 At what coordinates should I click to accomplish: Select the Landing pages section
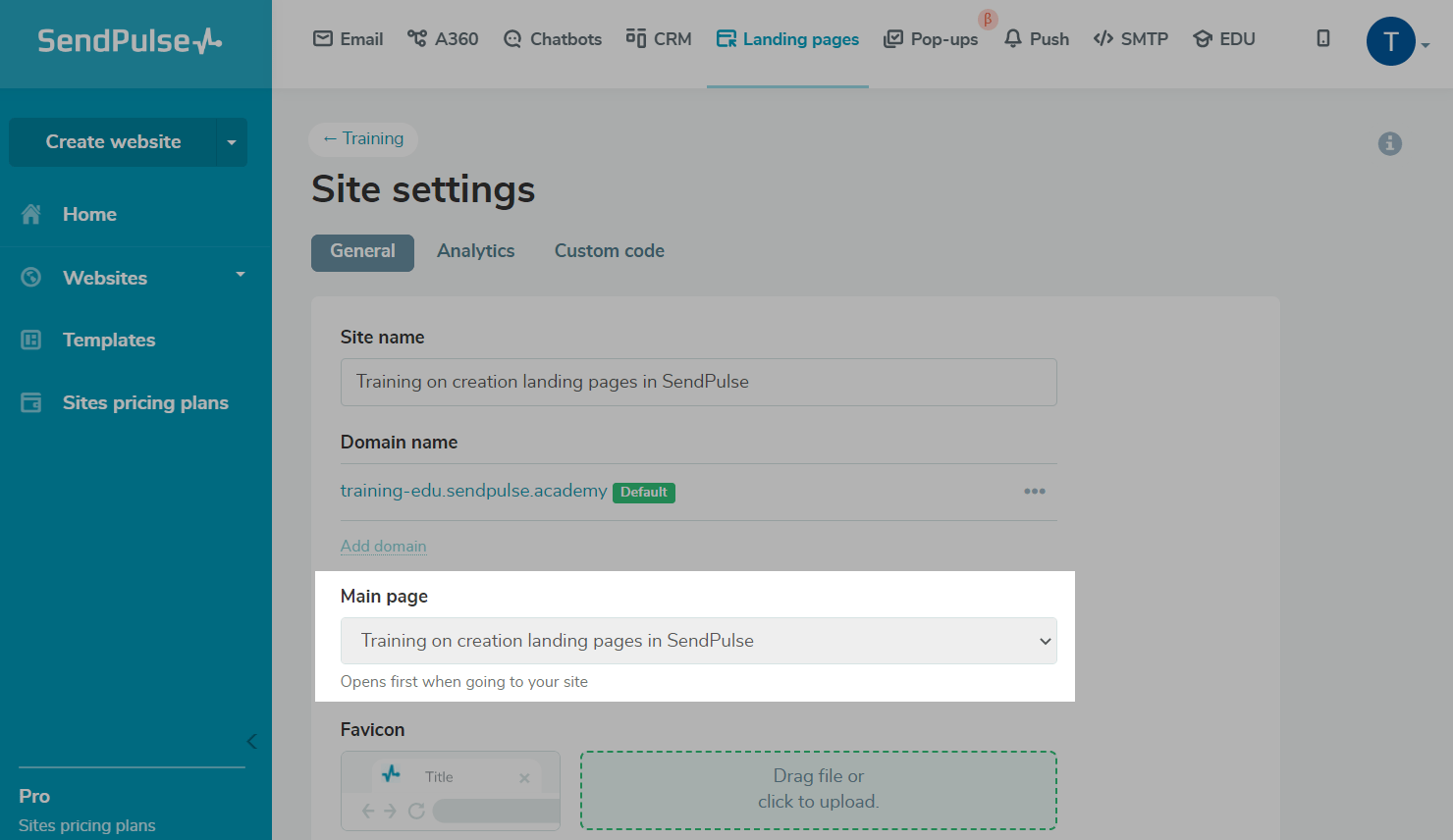[x=787, y=39]
